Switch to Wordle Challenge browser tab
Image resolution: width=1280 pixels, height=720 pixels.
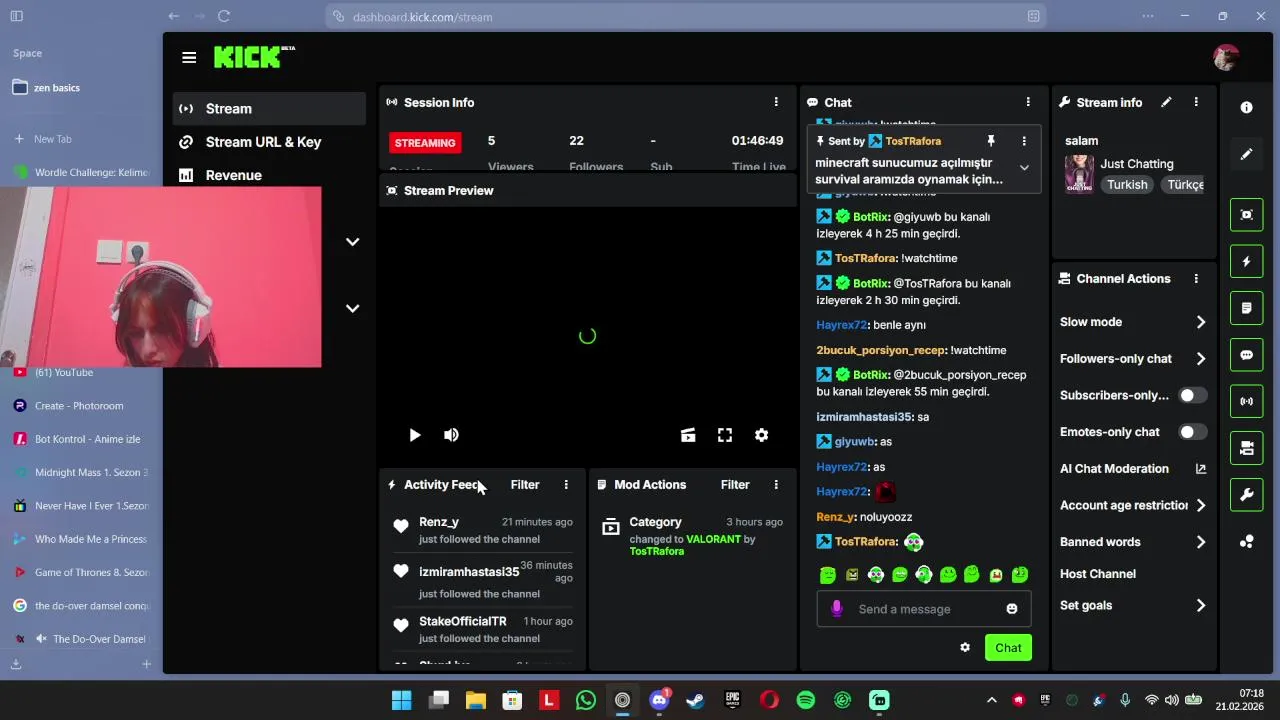pyautogui.click(x=80, y=172)
